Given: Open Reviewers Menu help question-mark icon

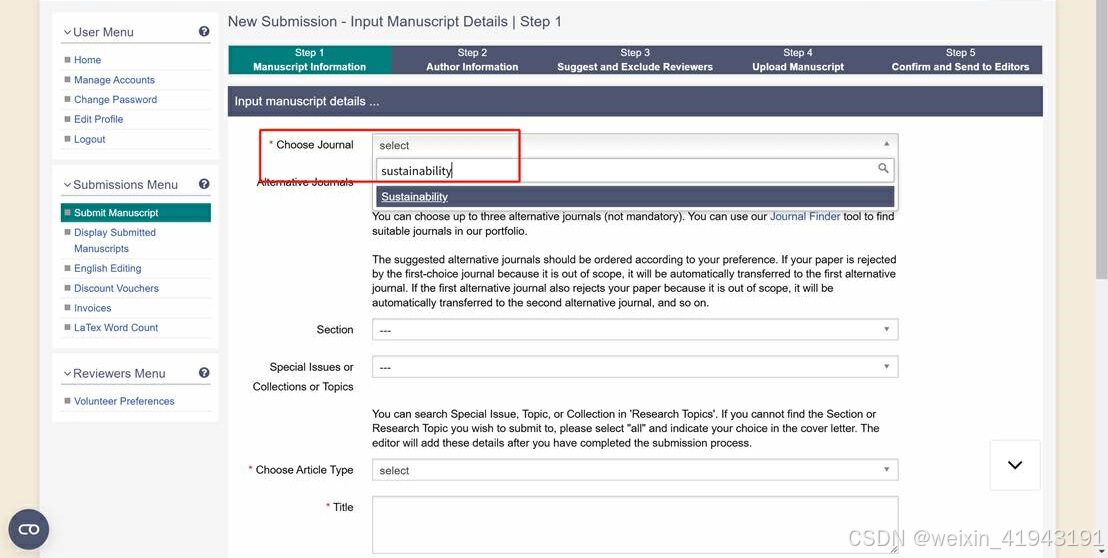Looking at the screenshot, I should [x=204, y=373].
